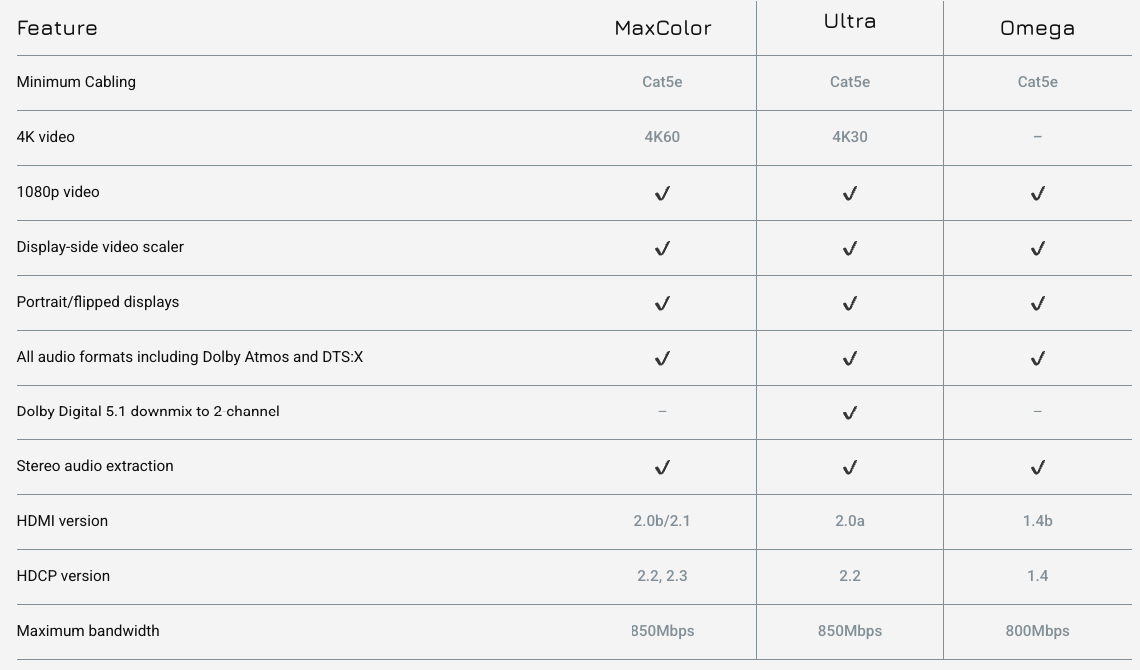Screen dimensions: 1140x670
Task: Click MaxColor's Dolby Atmos audio formats checkmark
Action: pyautogui.click(x=662, y=358)
